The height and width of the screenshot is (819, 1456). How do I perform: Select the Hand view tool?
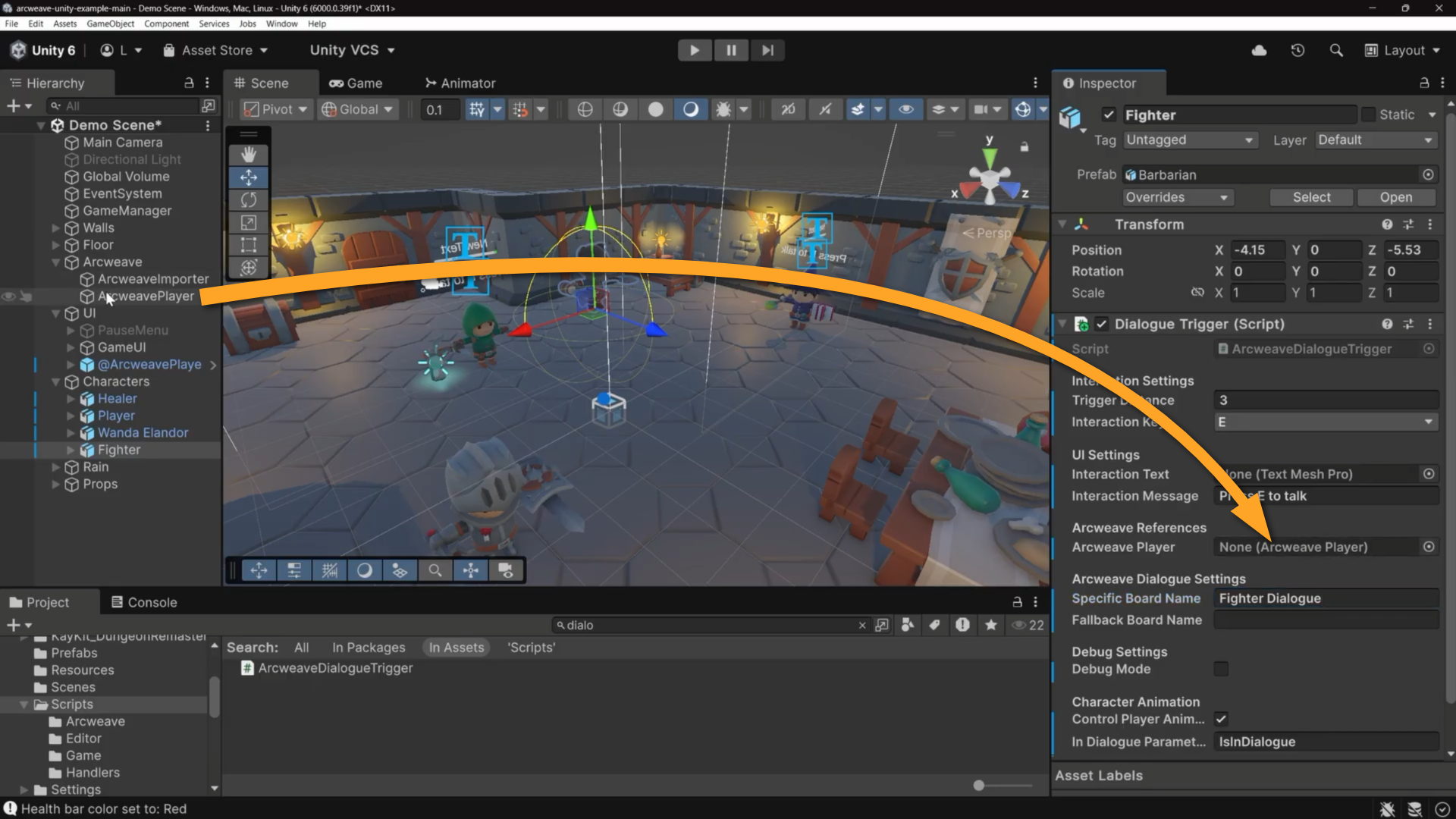(249, 155)
